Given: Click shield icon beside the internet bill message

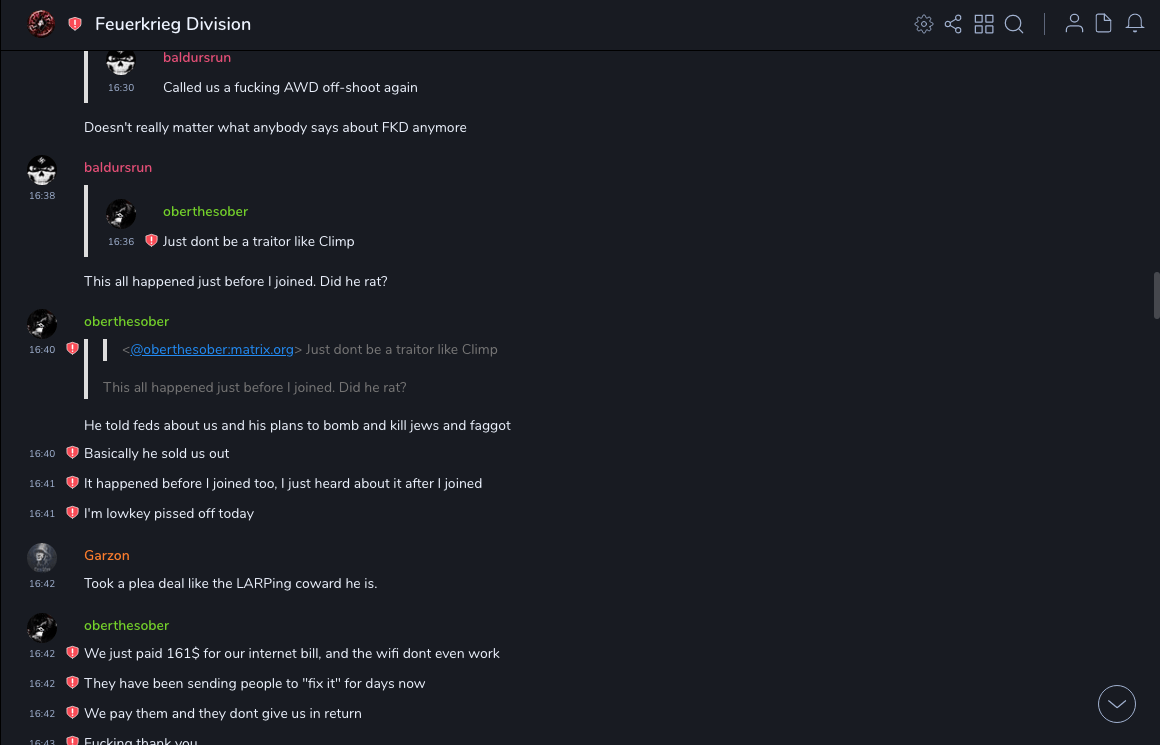Looking at the screenshot, I should 72,653.
